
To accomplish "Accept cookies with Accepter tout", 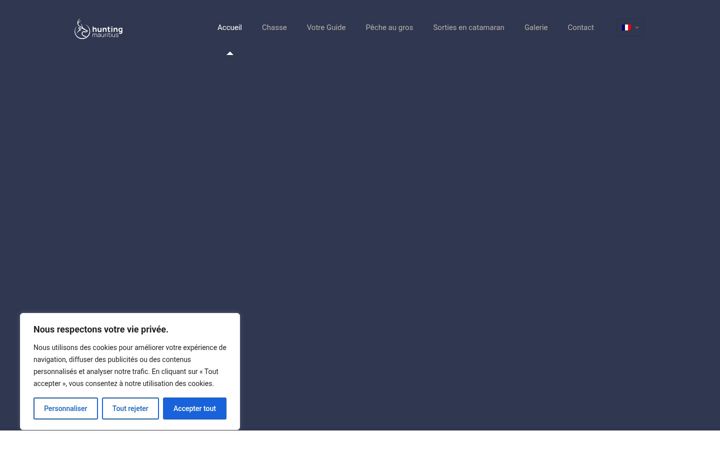I will pyautogui.click(x=195, y=408).
